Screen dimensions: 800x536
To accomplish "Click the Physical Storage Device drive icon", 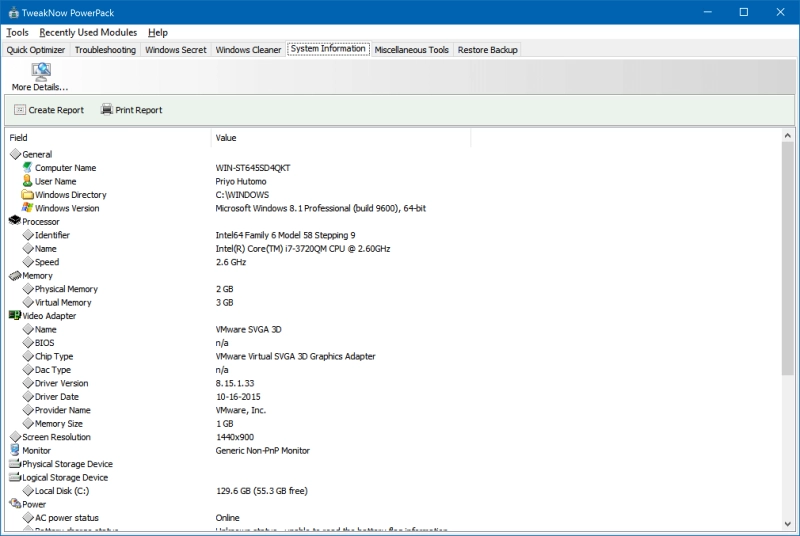I will [15, 464].
